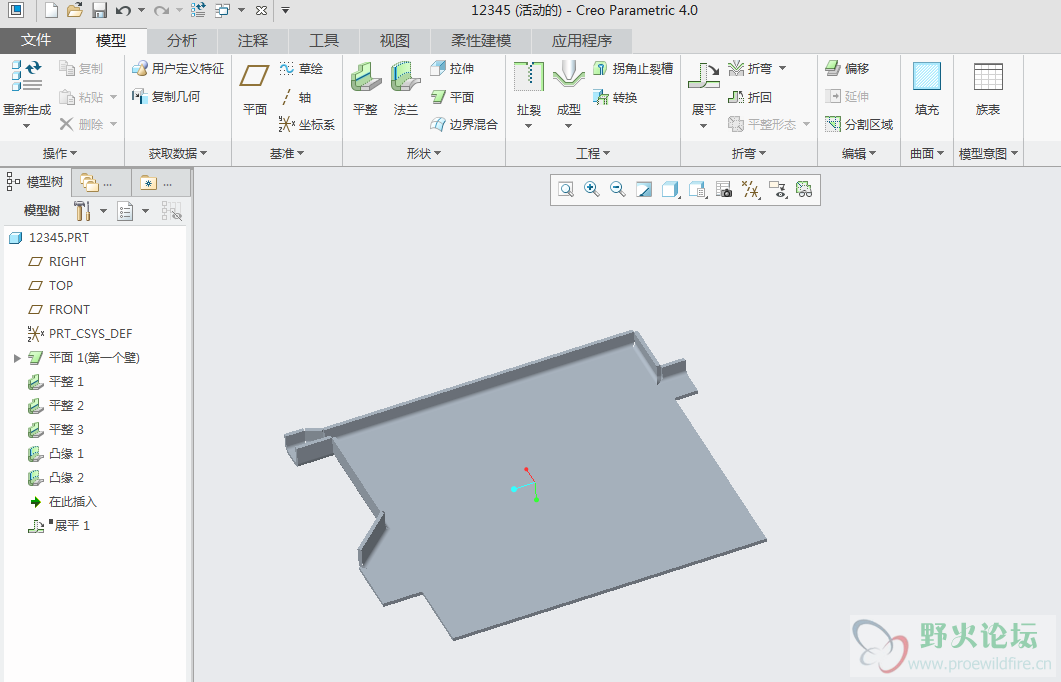Select the 边界混合 boundary blend tool

coord(464,124)
